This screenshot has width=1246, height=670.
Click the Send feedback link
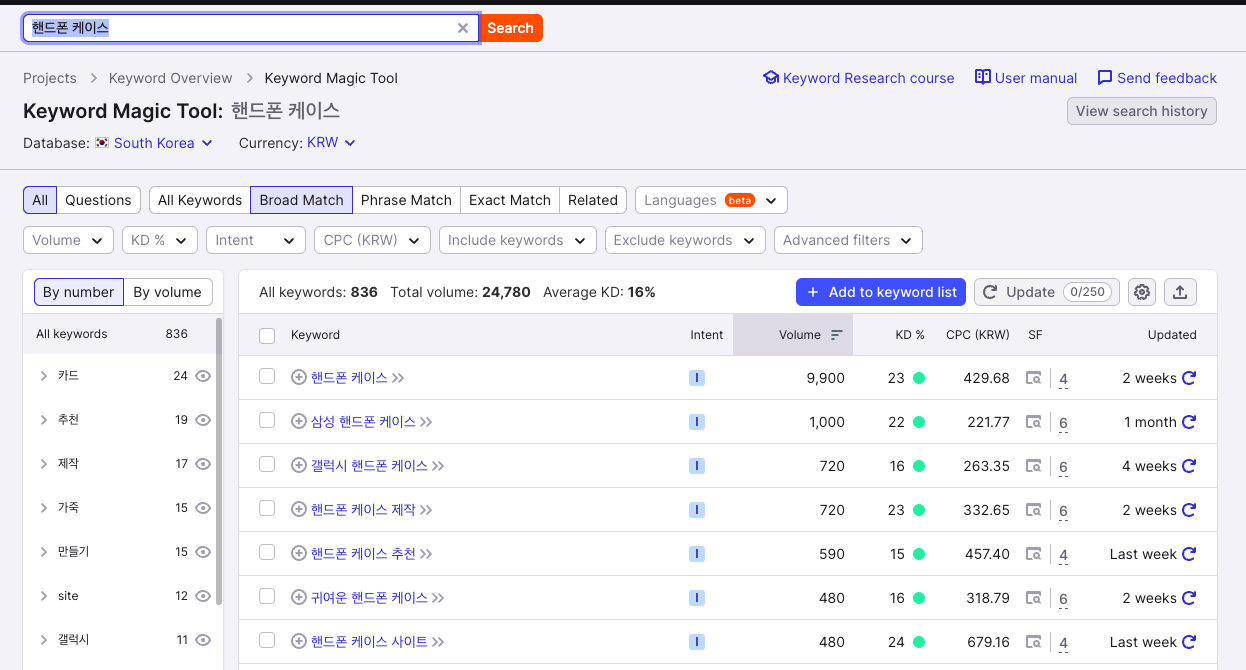tap(1157, 78)
